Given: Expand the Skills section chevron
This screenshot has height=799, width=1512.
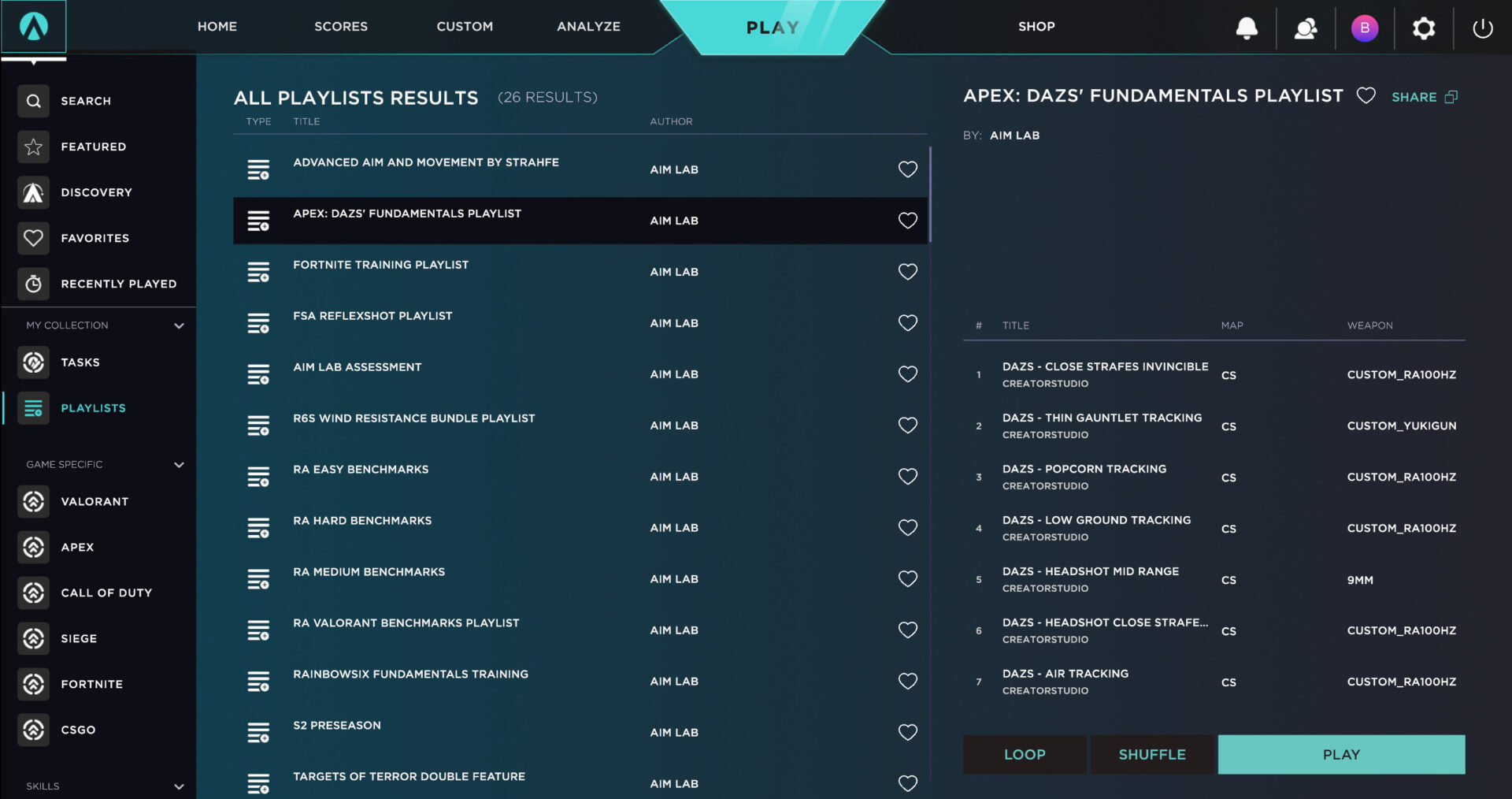Looking at the screenshot, I should coord(179,786).
